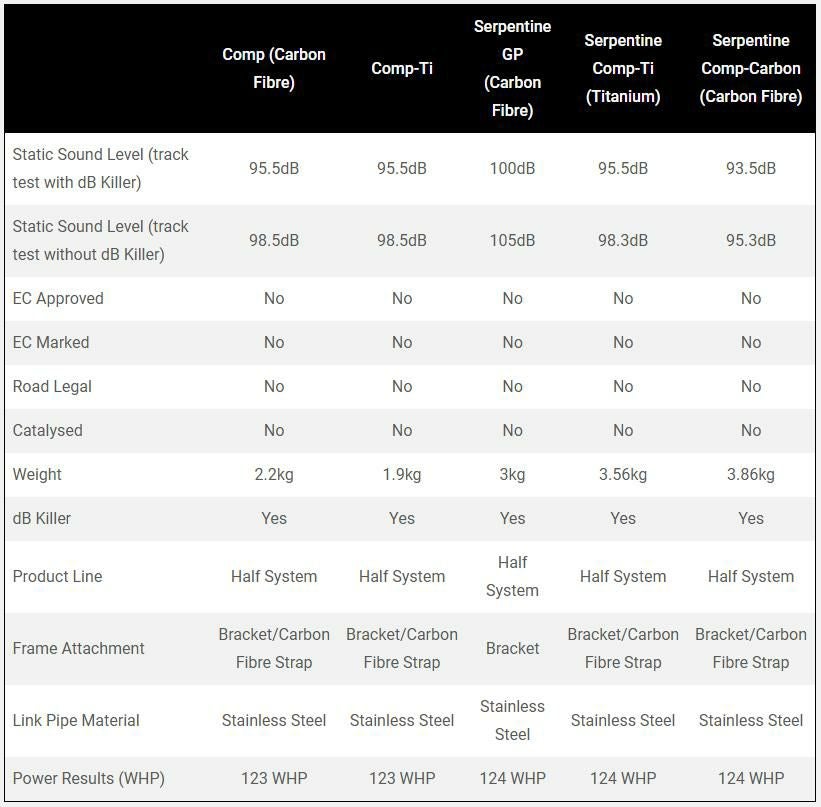Click the dB Killer row label
Screen dimensions: 821x807
coord(42,518)
